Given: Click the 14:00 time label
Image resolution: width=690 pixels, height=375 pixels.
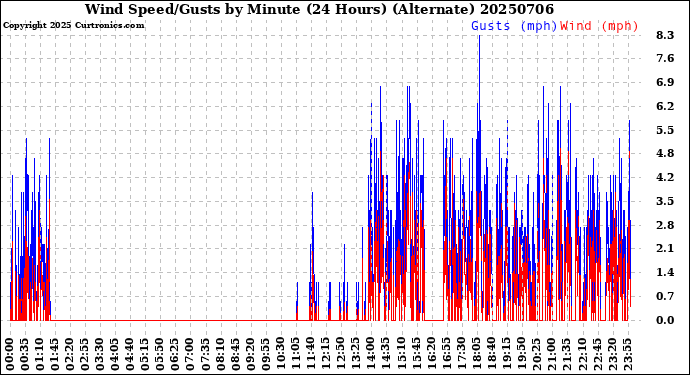Looking at the screenshot, I should pos(371,354).
